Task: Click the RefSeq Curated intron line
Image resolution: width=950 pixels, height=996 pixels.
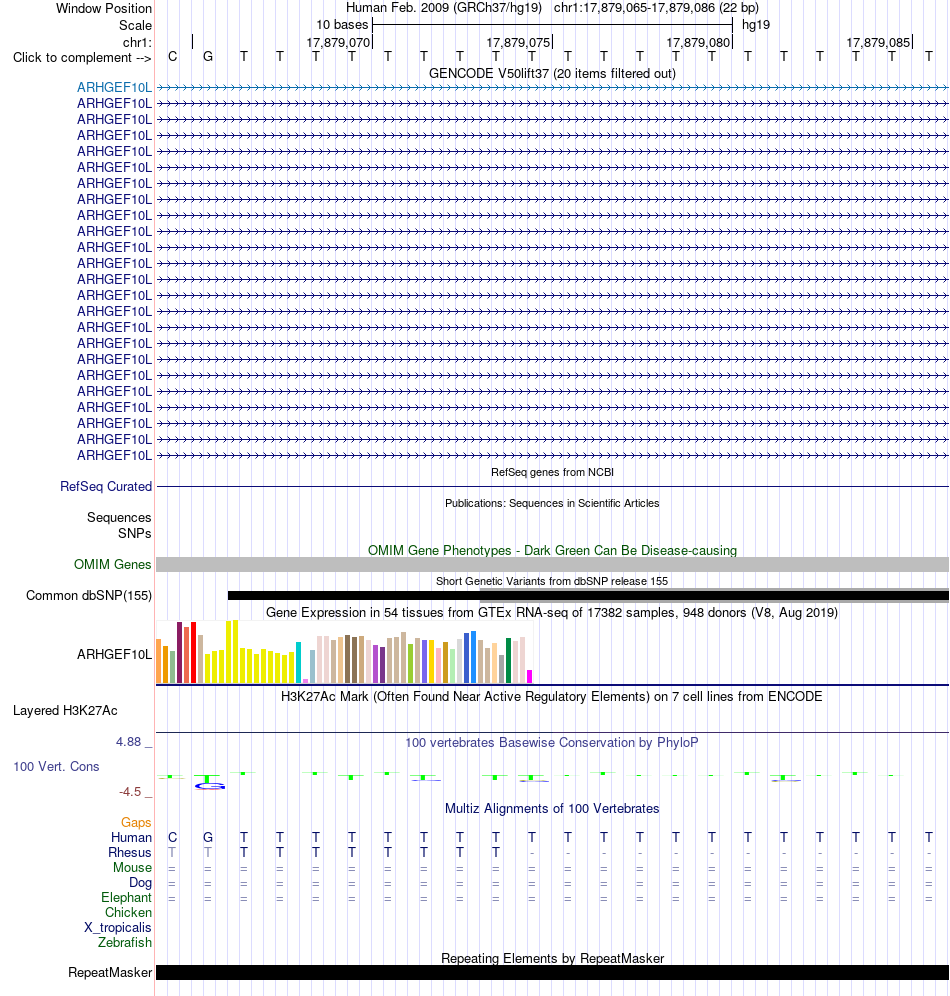Action: 552,487
